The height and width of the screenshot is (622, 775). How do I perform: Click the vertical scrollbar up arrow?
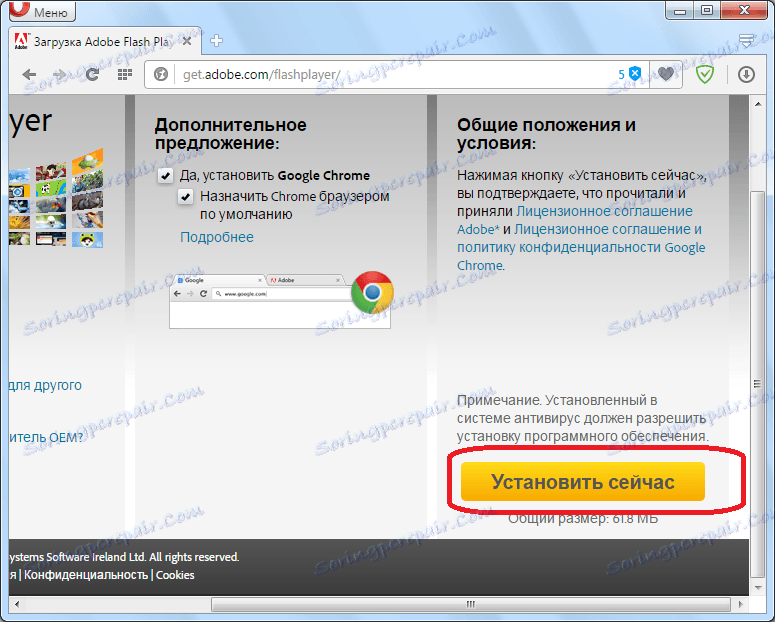(x=758, y=104)
